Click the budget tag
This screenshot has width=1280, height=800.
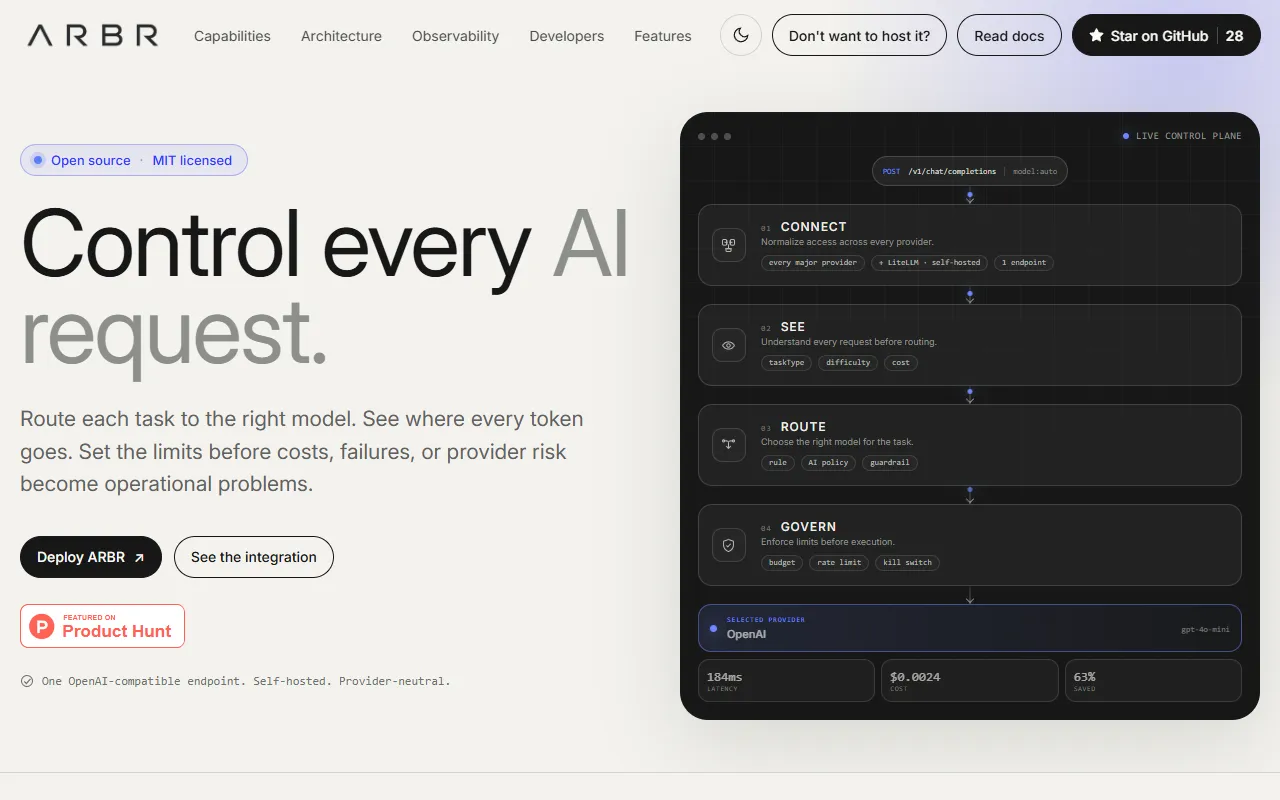coord(782,563)
